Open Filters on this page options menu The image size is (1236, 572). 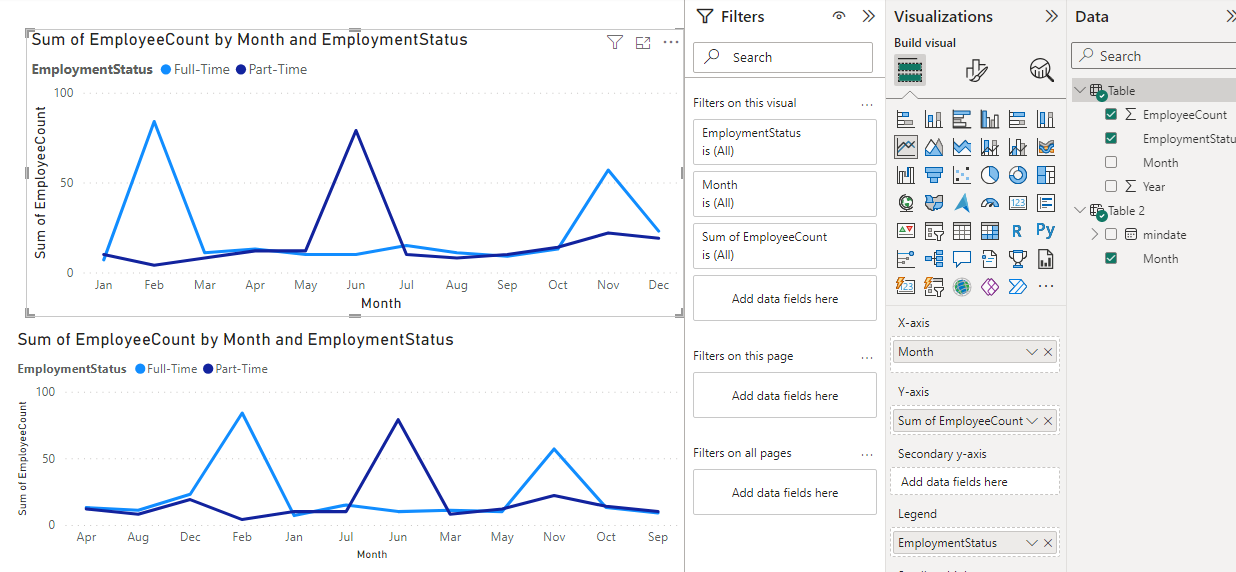[x=867, y=357]
